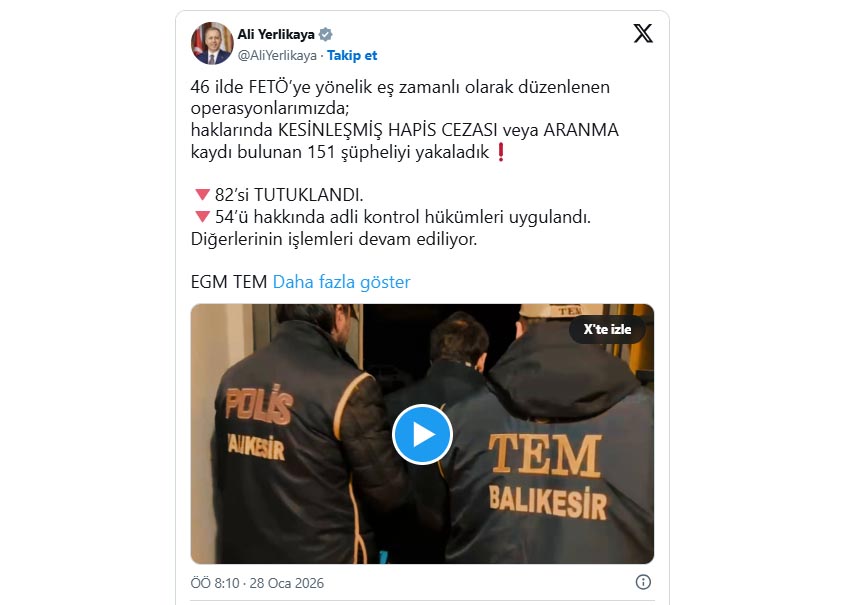Click the Ali Yerlikaya display name
Viewport: 851px width, 605px height.
(276, 35)
